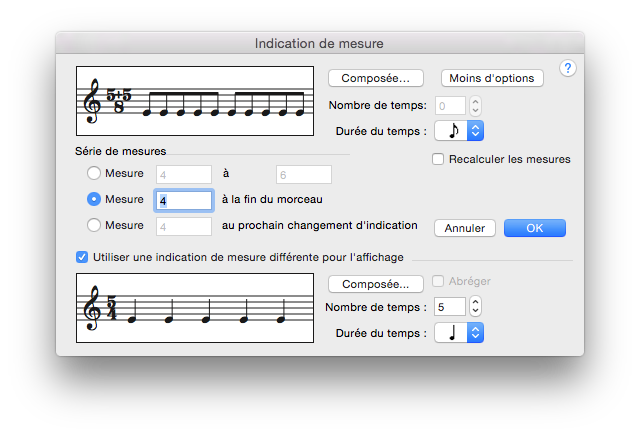Click the Moins d'options button

pos(491,78)
